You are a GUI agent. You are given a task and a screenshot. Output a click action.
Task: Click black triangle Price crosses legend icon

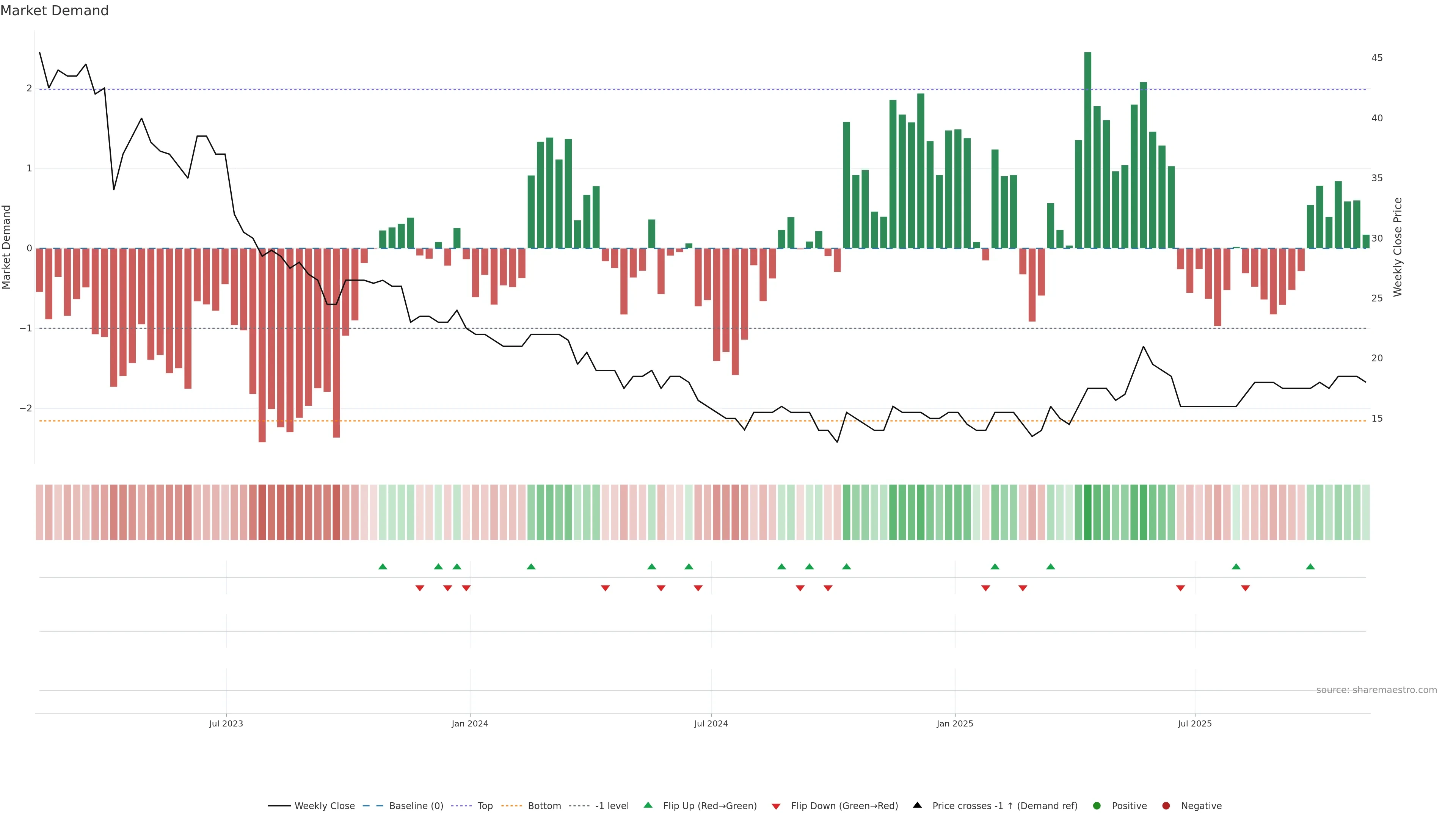pyautogui.click(x=917, y=805)
